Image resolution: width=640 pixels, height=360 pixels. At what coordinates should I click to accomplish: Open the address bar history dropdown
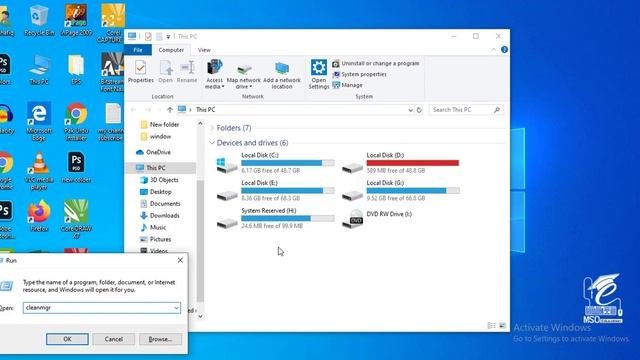tap(410, 110)
